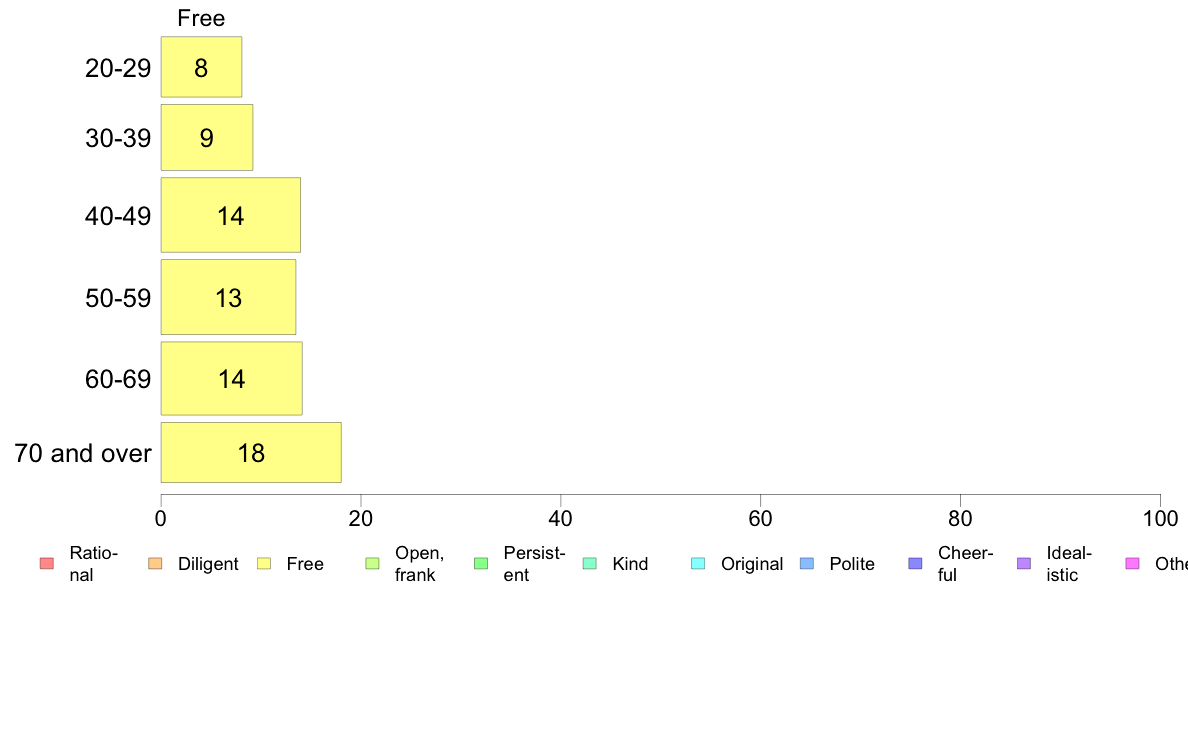Click the Cheerful legend color swatch
Viewport: 1188px width, 736px height.
pos(915,563)
